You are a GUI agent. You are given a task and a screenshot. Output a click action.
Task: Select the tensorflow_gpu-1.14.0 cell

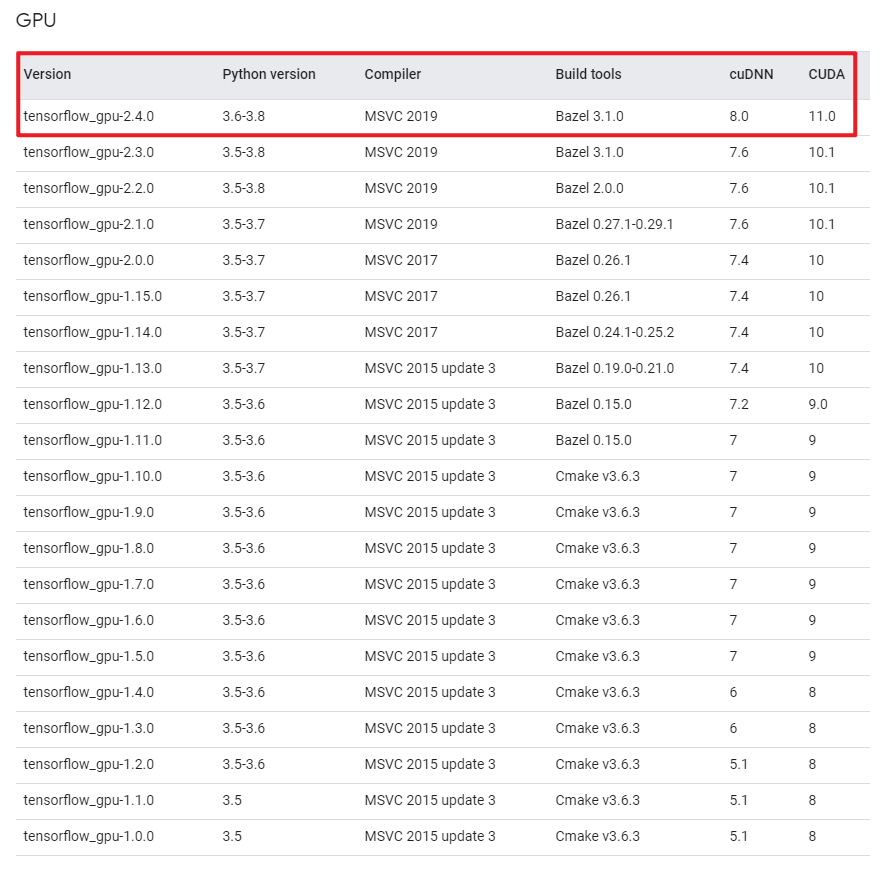[x=92, y=333]
